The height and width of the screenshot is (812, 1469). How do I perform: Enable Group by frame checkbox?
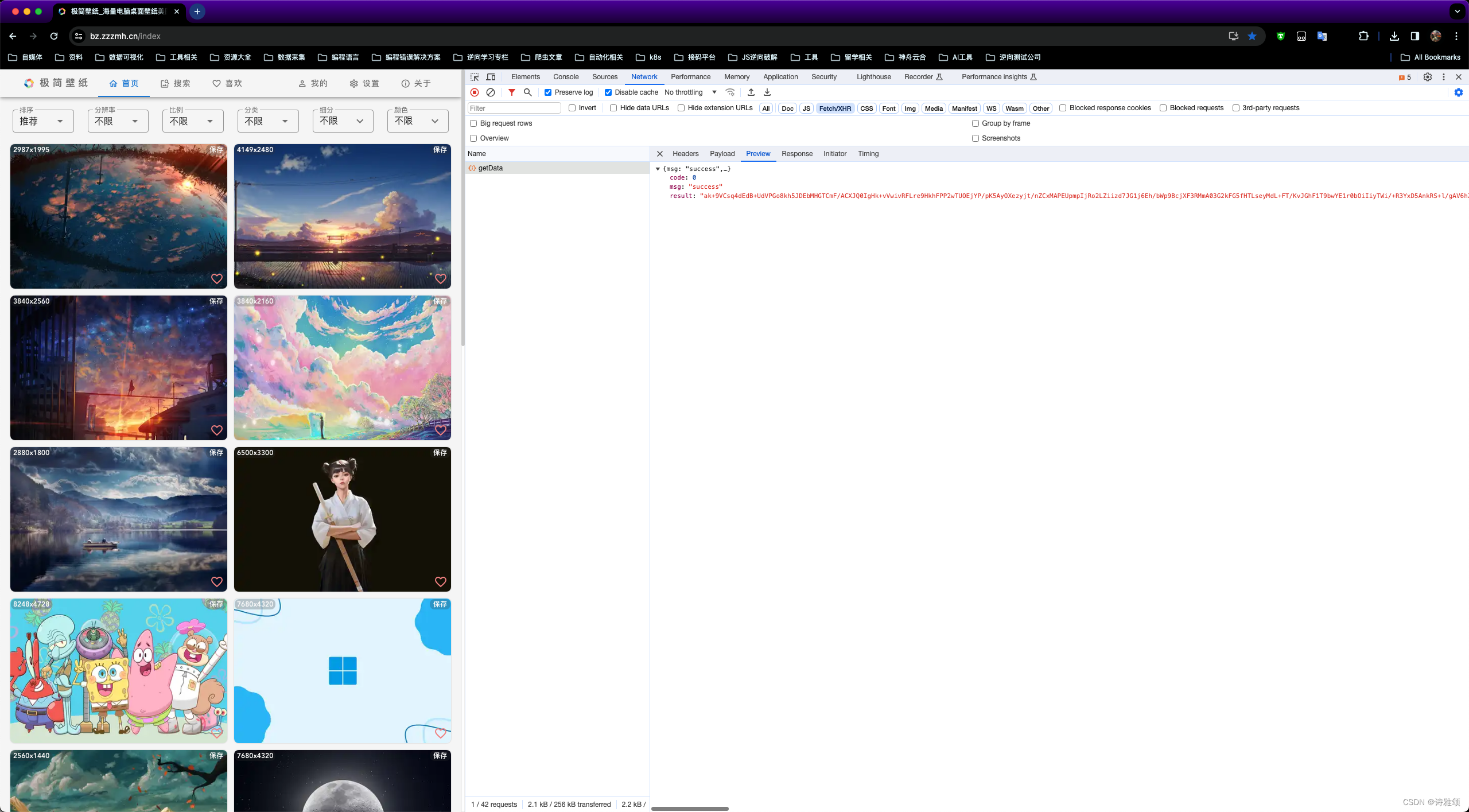[x=976, y=123]
